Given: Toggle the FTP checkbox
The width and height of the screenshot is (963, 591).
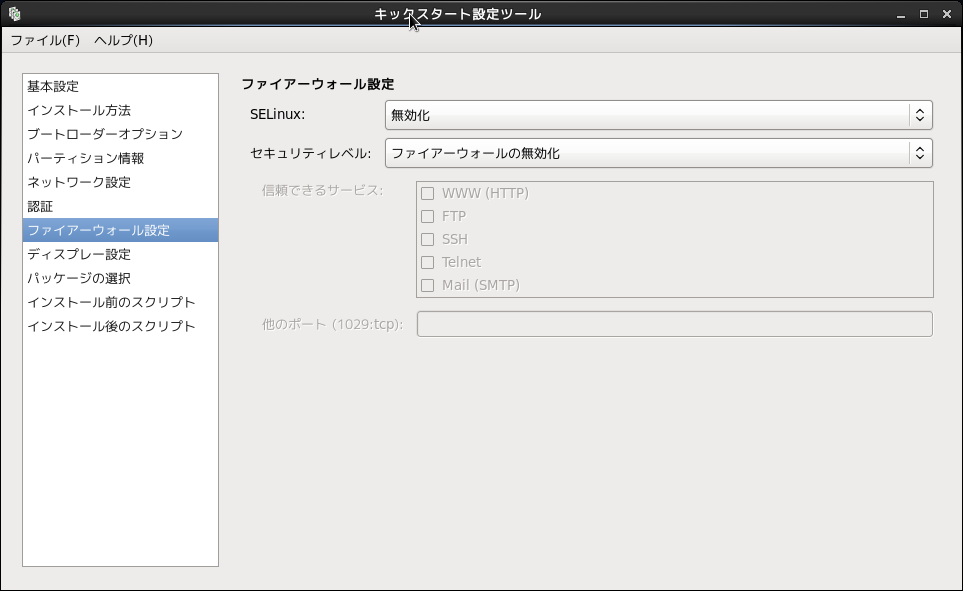Looking at the screenshot, I should click(428, 216).
